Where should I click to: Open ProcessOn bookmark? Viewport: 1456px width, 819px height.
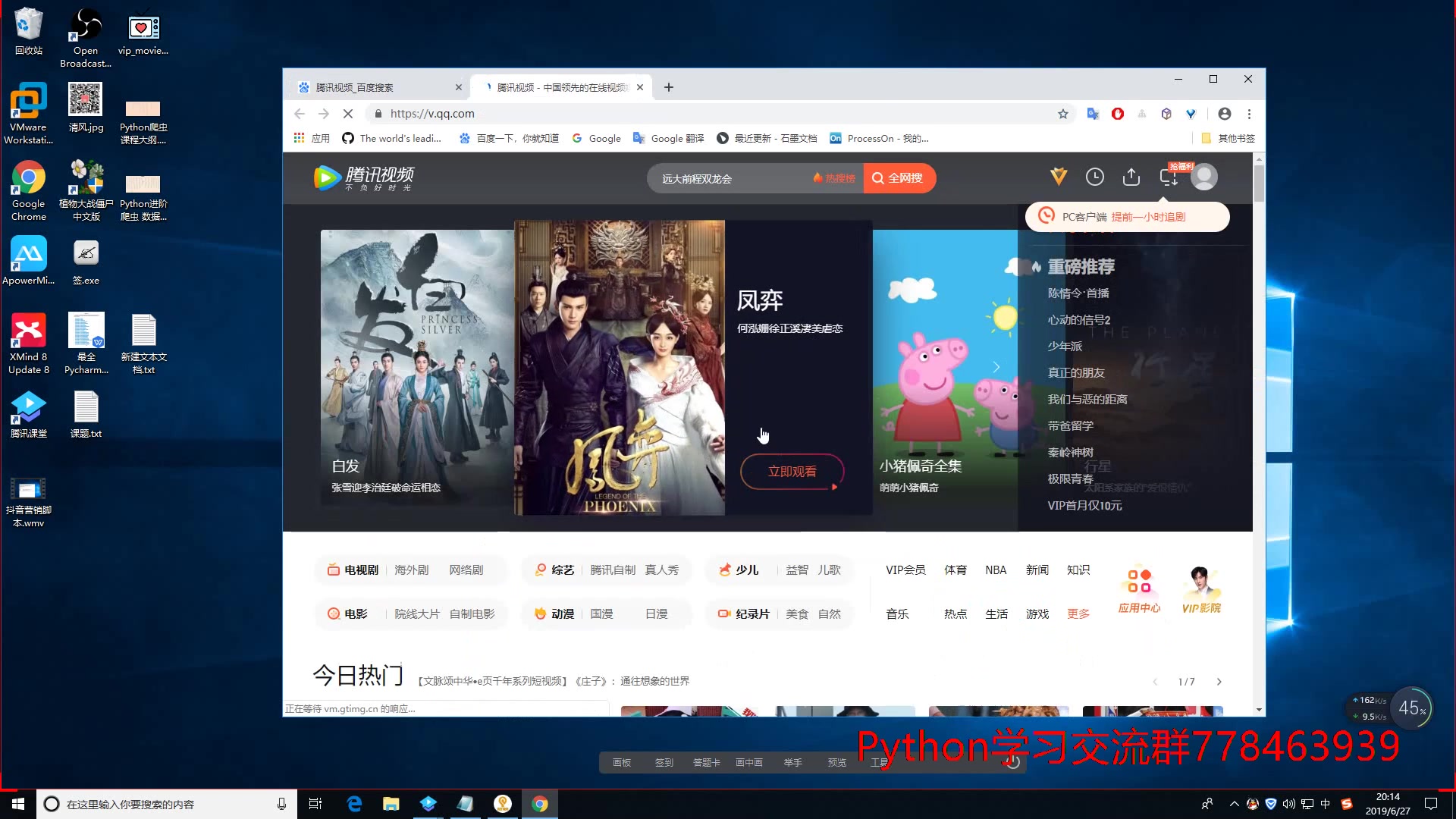coord(879,138)
